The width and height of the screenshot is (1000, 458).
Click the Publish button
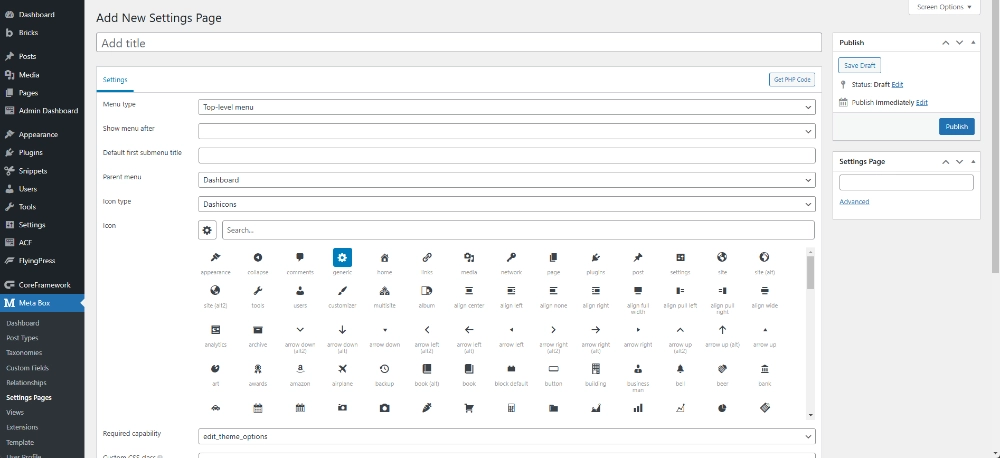click(957, 126)
